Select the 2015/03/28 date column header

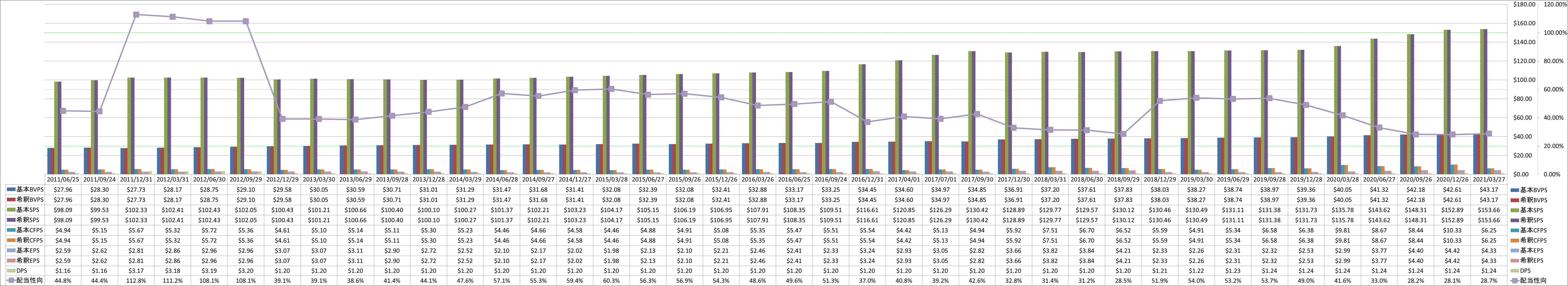pos(611,179)
